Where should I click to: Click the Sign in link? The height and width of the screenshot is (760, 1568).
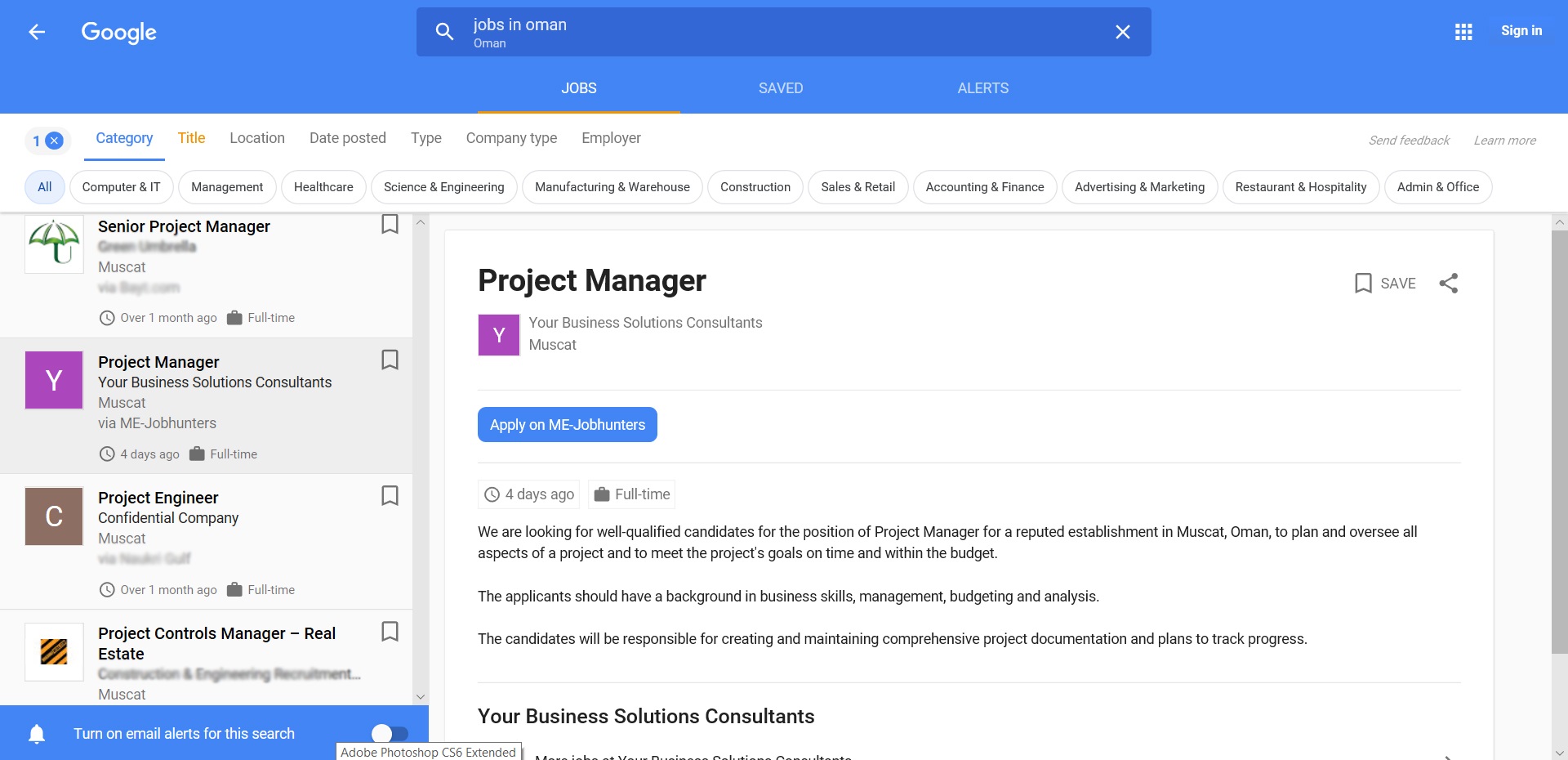(x=1521, y=31)
